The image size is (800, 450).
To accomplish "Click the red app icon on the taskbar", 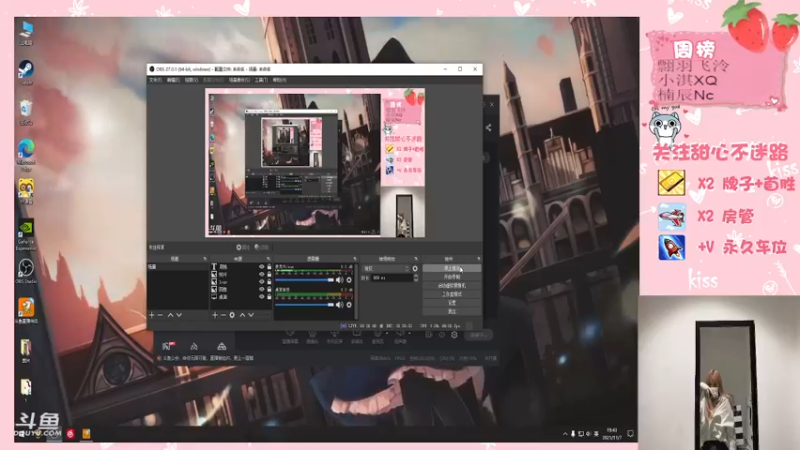I will coord(70,434).
